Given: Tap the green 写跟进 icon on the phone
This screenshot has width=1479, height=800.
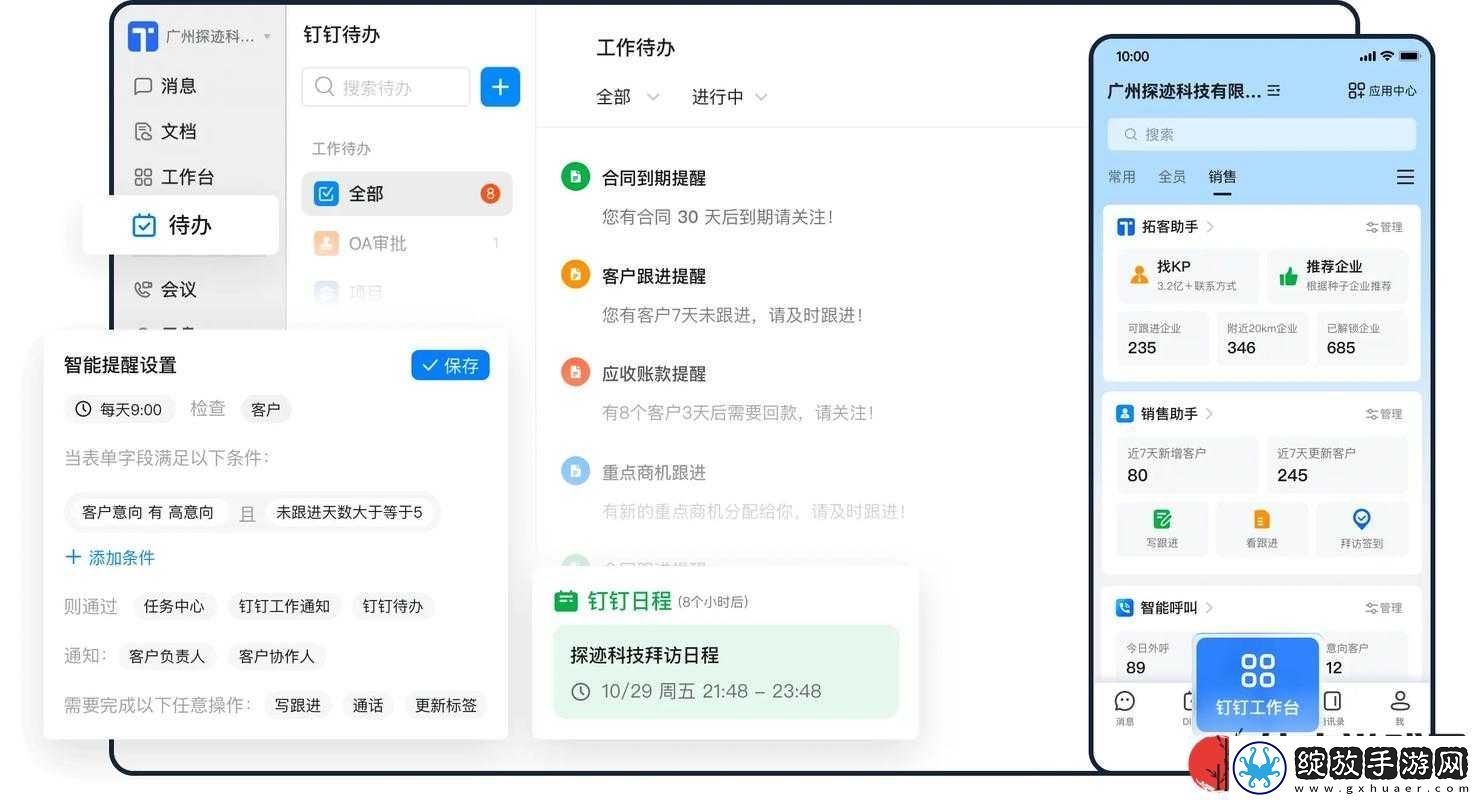Looking at the screenshot, I should (1162, 519).
